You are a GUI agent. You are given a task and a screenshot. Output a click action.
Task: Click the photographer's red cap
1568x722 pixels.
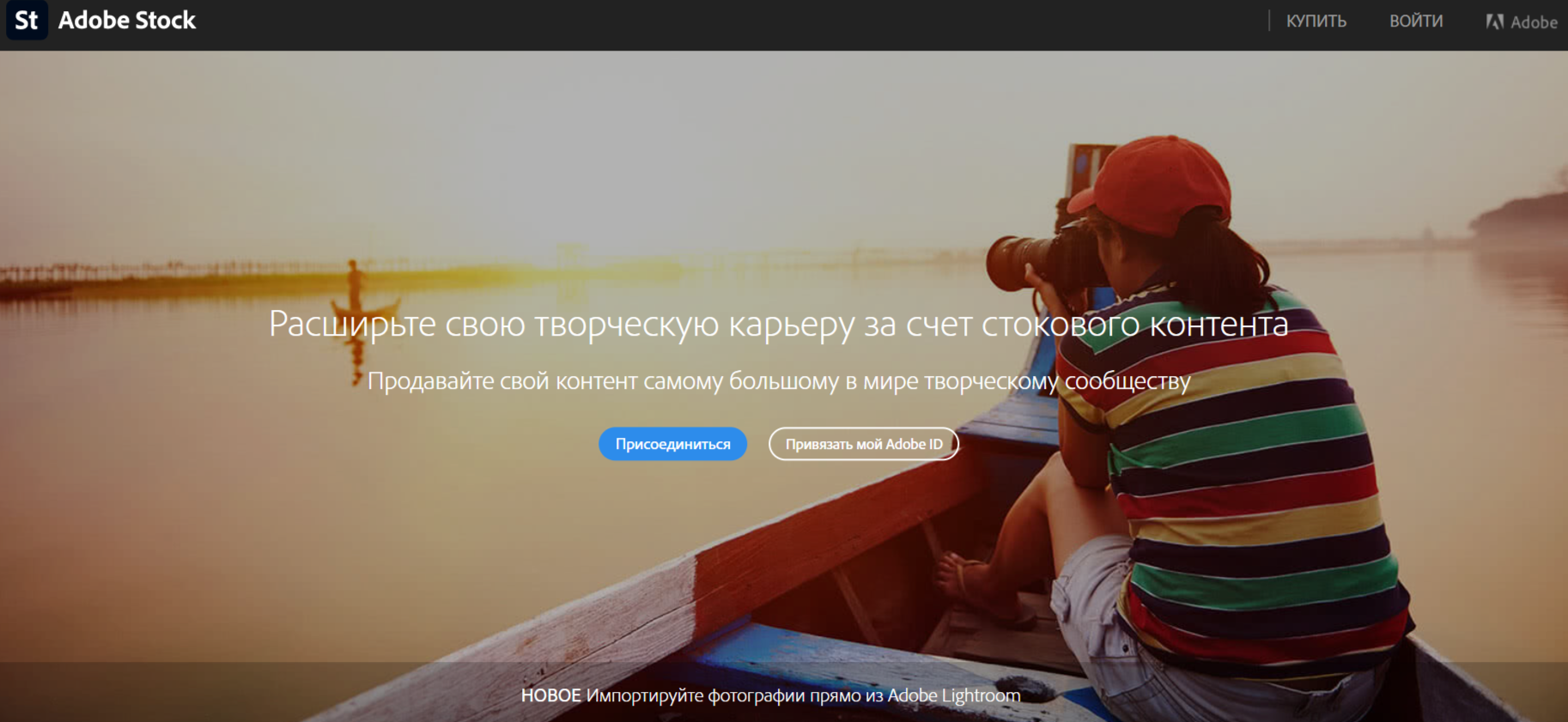pyautogui.click(x=1159, y=183)
